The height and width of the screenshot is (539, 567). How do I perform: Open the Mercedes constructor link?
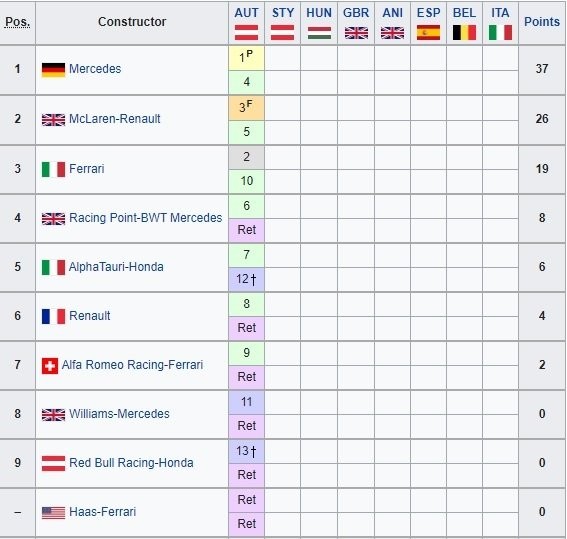click(x=95, y=69)
